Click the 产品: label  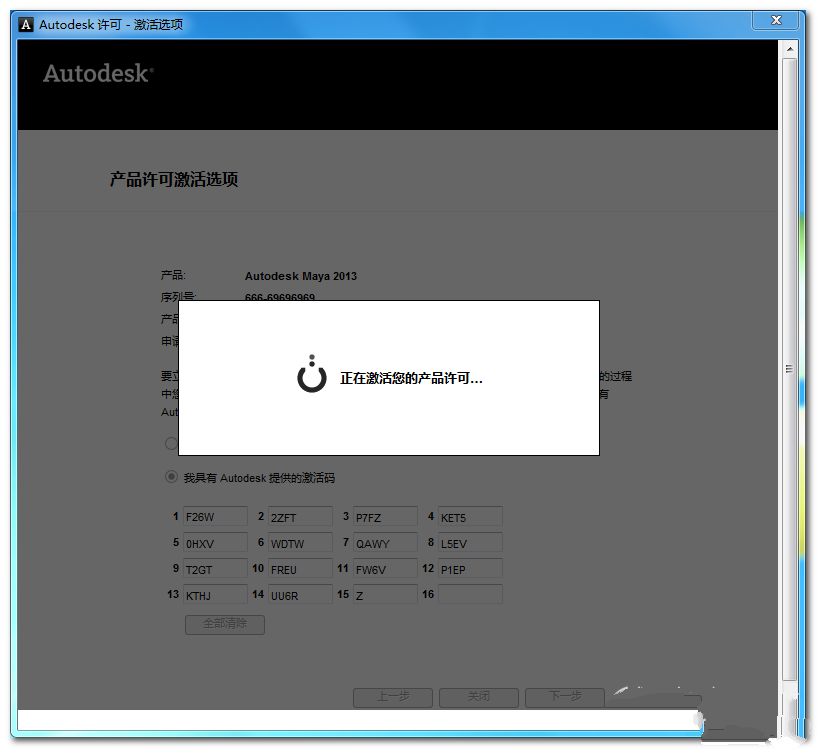[173, 275]
